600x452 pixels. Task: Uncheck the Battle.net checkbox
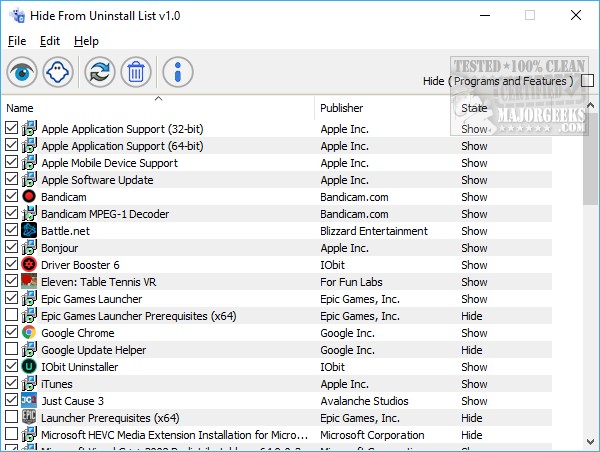[11, 230]
